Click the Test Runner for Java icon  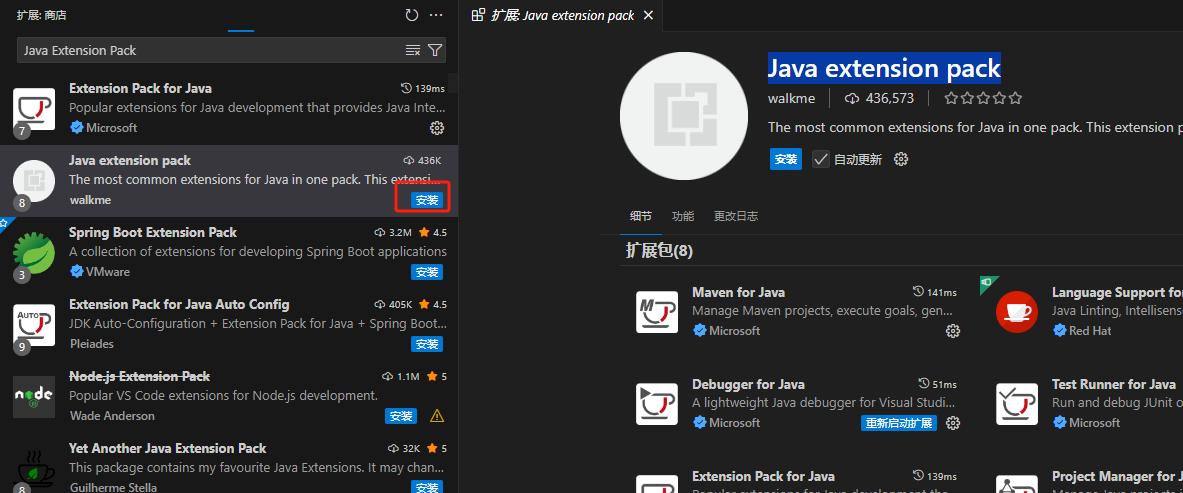pos(1017,404)
